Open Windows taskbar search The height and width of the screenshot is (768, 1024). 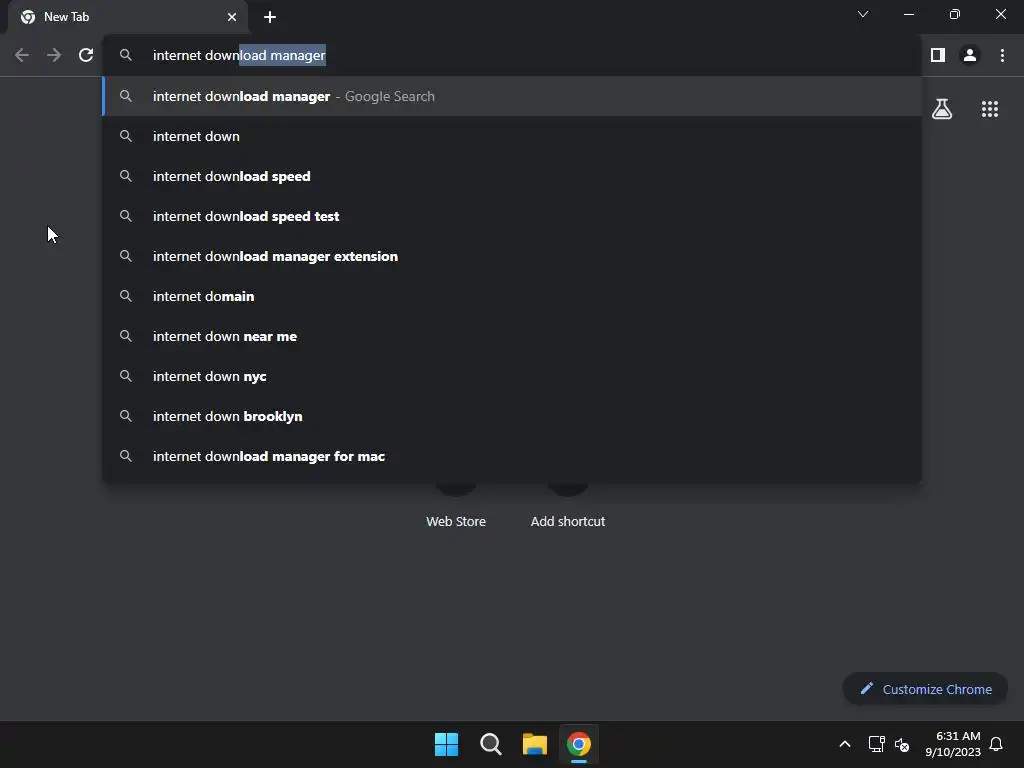pos(490,744)
